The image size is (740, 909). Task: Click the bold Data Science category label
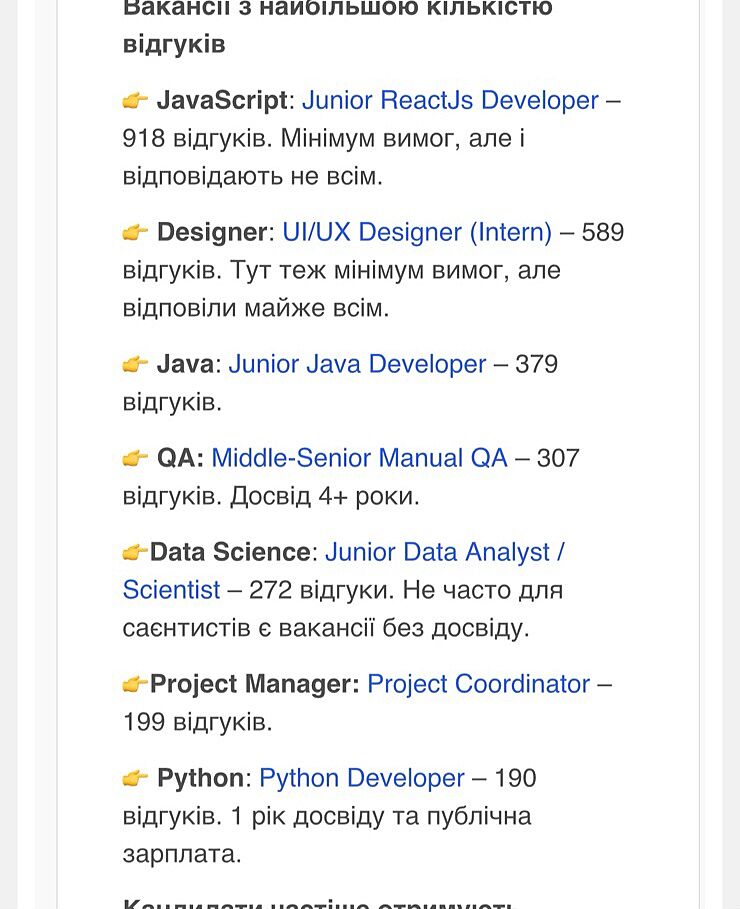[x=230, y=553]
